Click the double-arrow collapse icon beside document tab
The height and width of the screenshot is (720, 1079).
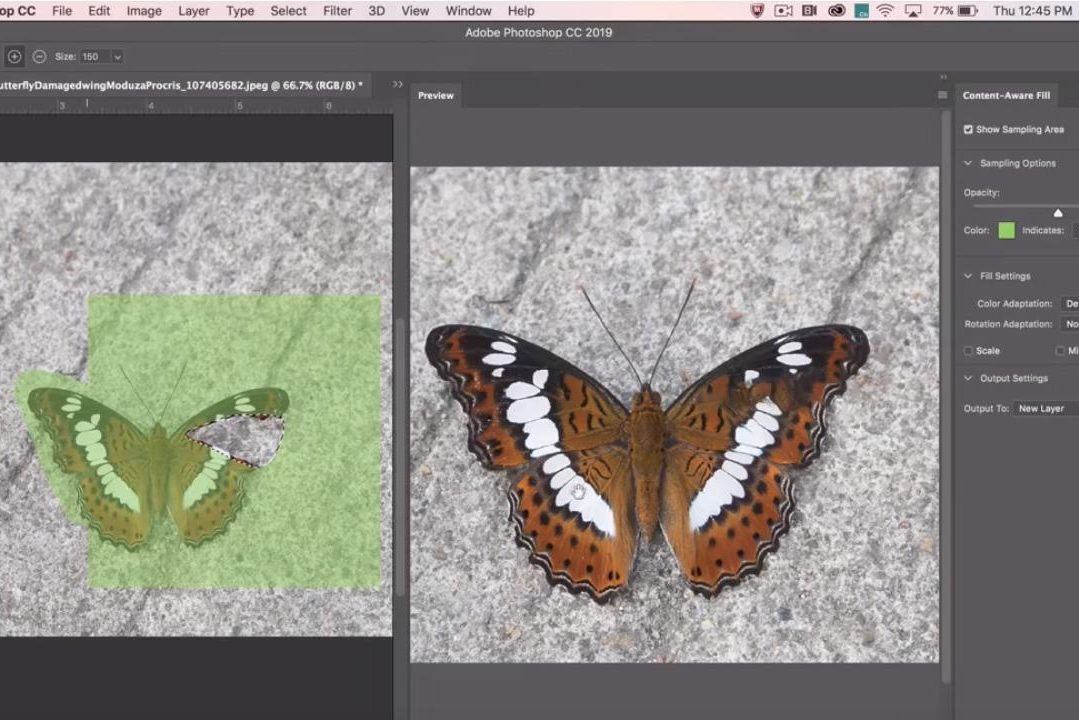(398, 84)
